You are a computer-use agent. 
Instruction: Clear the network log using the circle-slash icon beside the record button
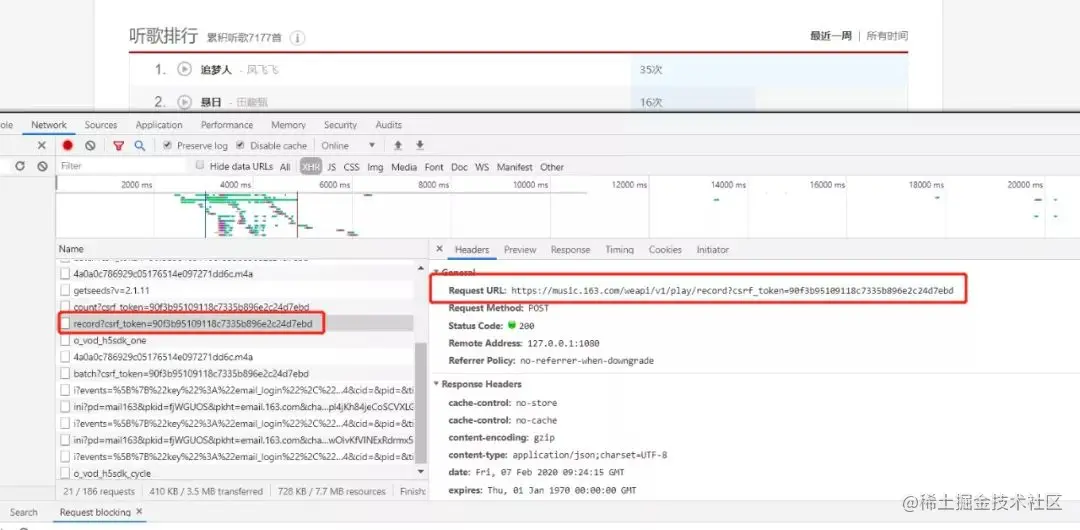[90, 145]
